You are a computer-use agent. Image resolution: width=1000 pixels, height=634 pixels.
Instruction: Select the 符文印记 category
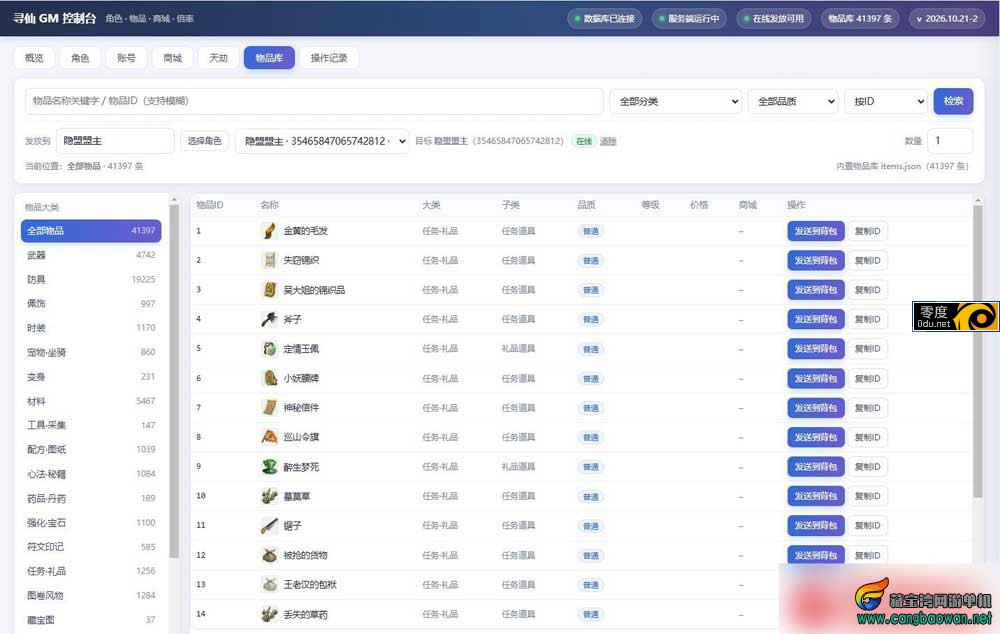click(91, 547)
